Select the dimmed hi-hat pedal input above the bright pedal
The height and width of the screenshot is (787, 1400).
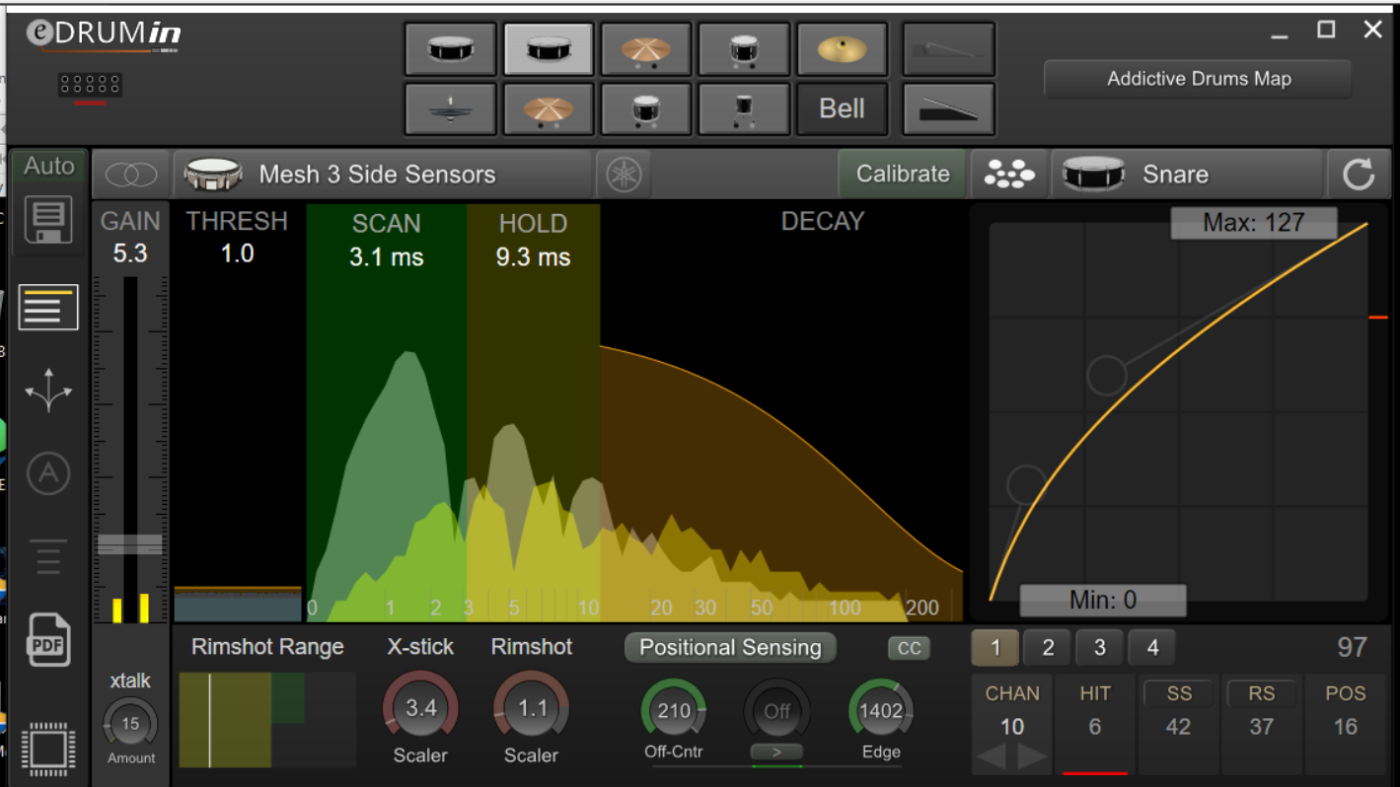tap(948, 49)
